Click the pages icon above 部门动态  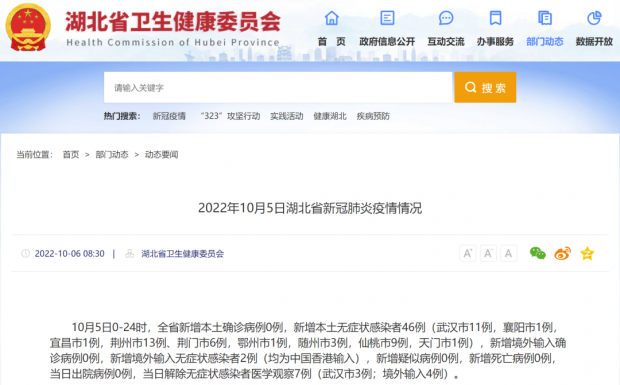[545, 18]
